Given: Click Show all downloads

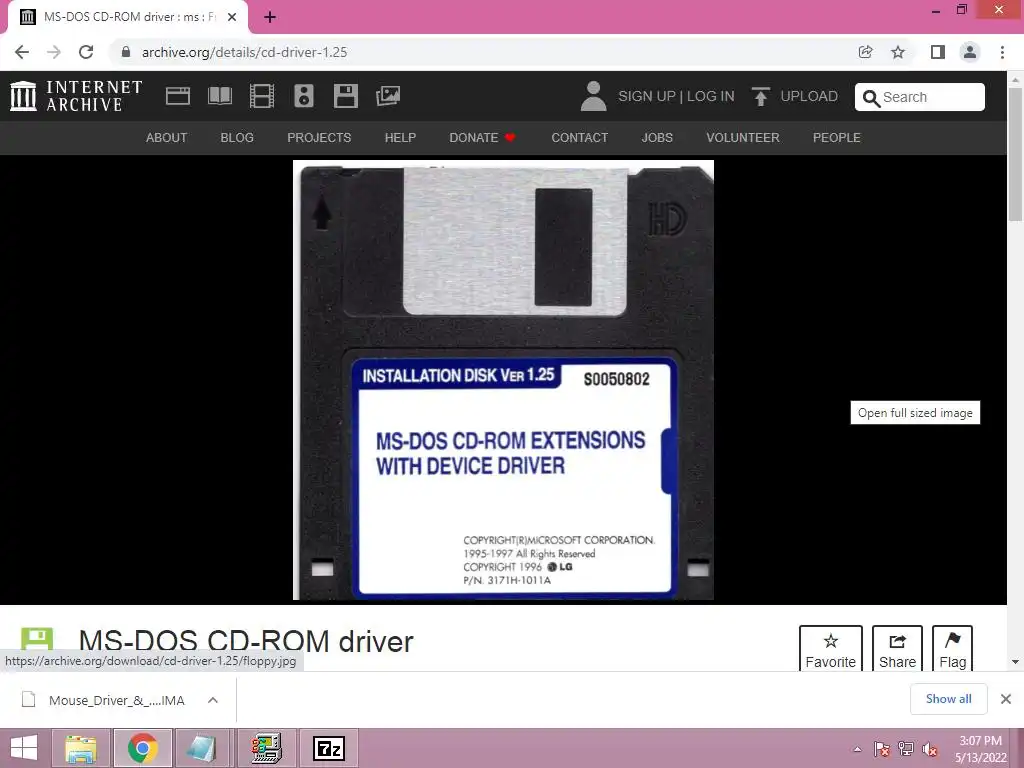Looking at the screenshot, I should coord(948,699).
